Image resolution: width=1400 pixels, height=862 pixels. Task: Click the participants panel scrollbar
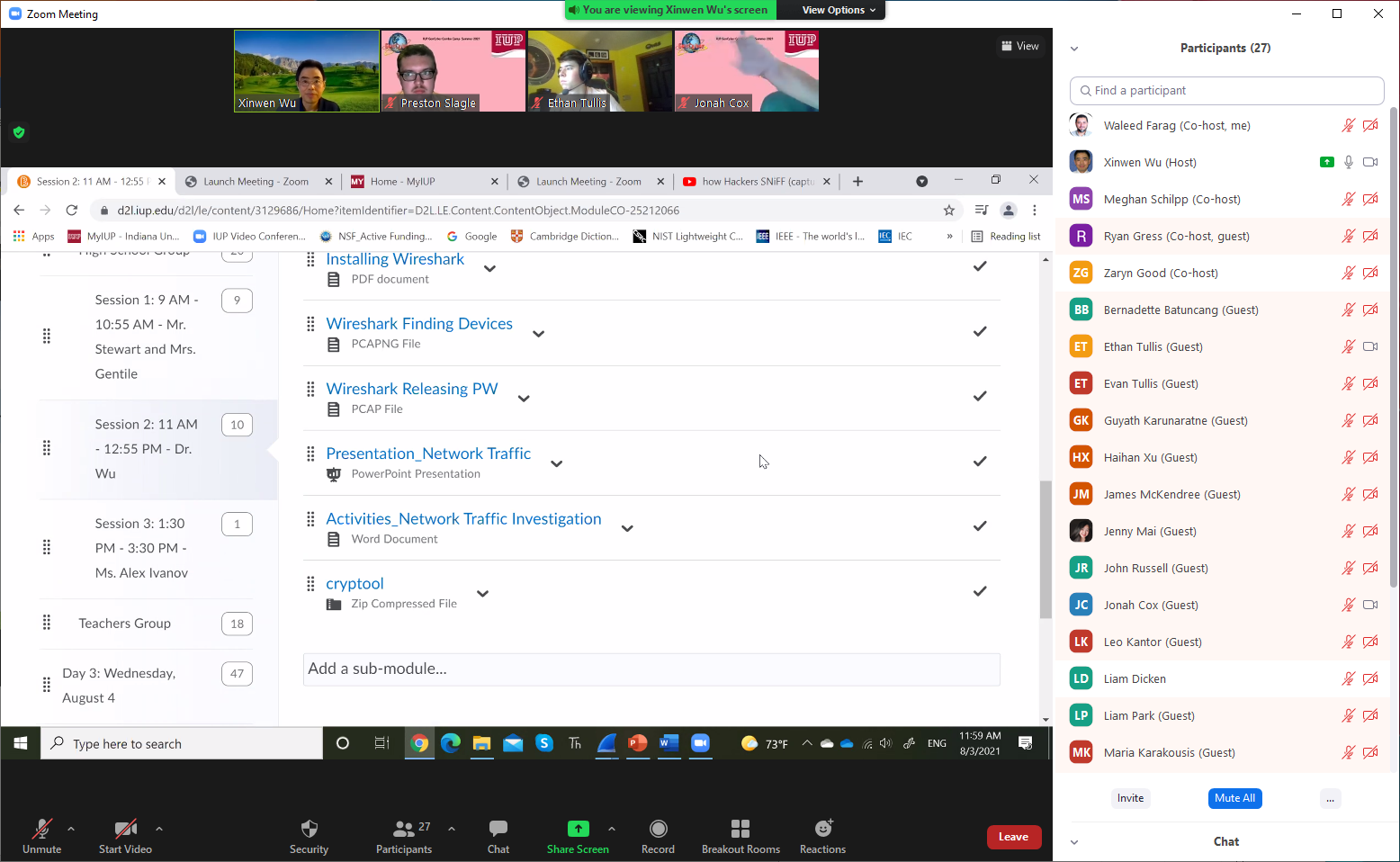[1395, 346]
